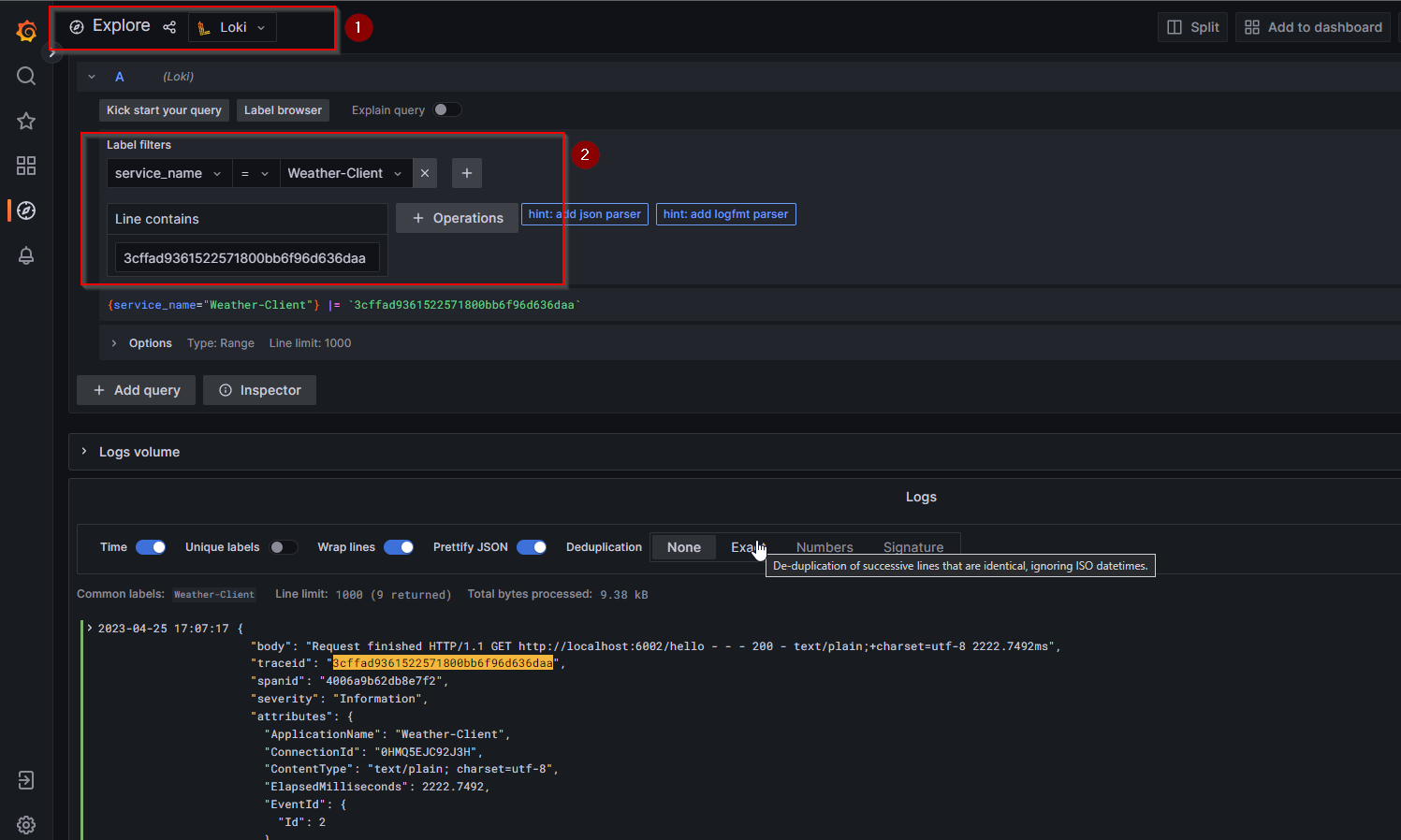Toggle the Explain query switch
This screenshot has height=840, width=1401.
point(447,109)
